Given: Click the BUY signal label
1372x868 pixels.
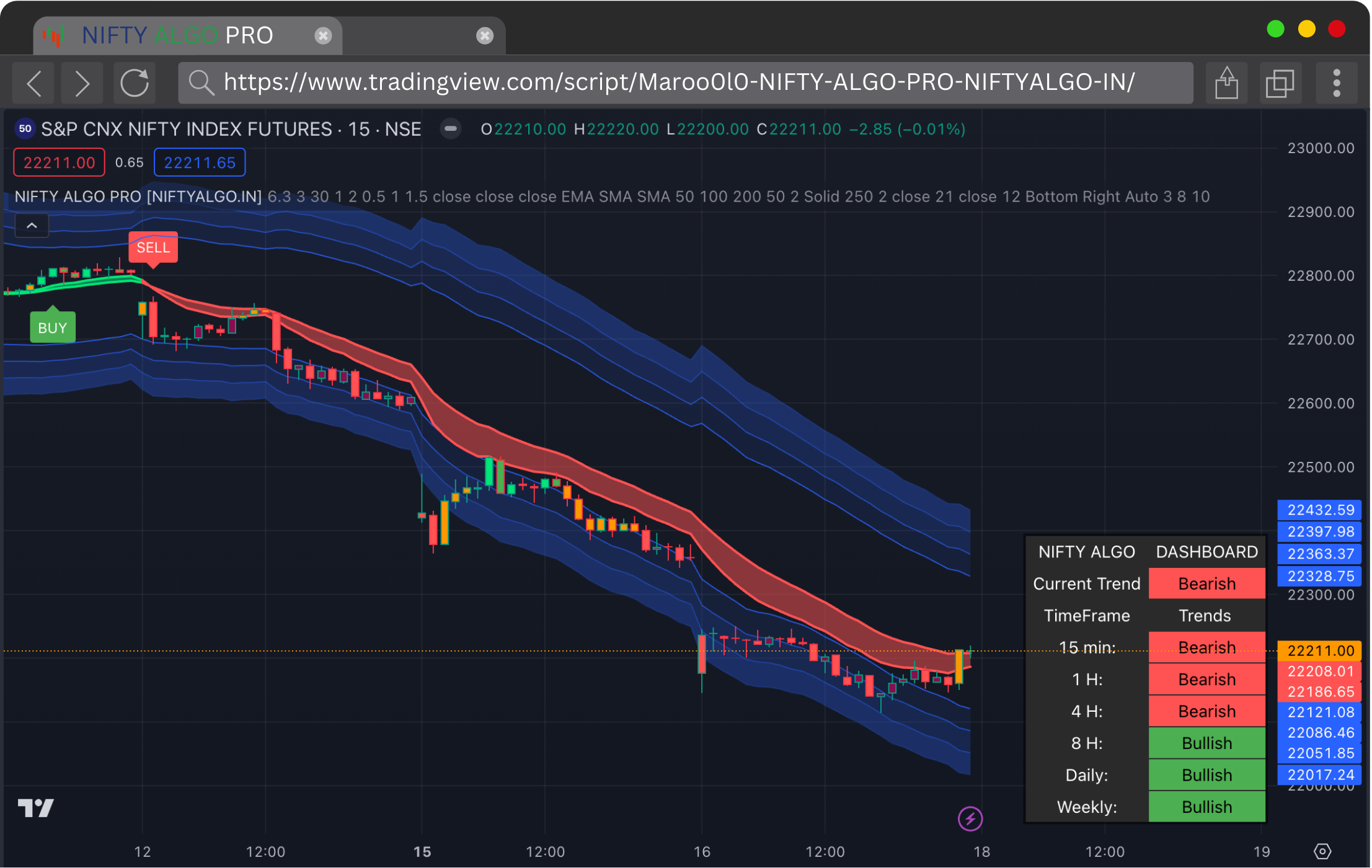Looking at the screenshot, I should point(53,327).
